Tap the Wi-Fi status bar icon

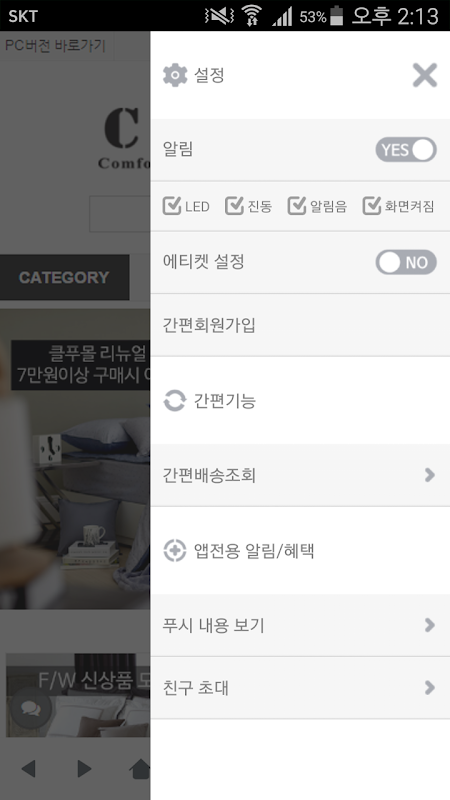point(251,16)
